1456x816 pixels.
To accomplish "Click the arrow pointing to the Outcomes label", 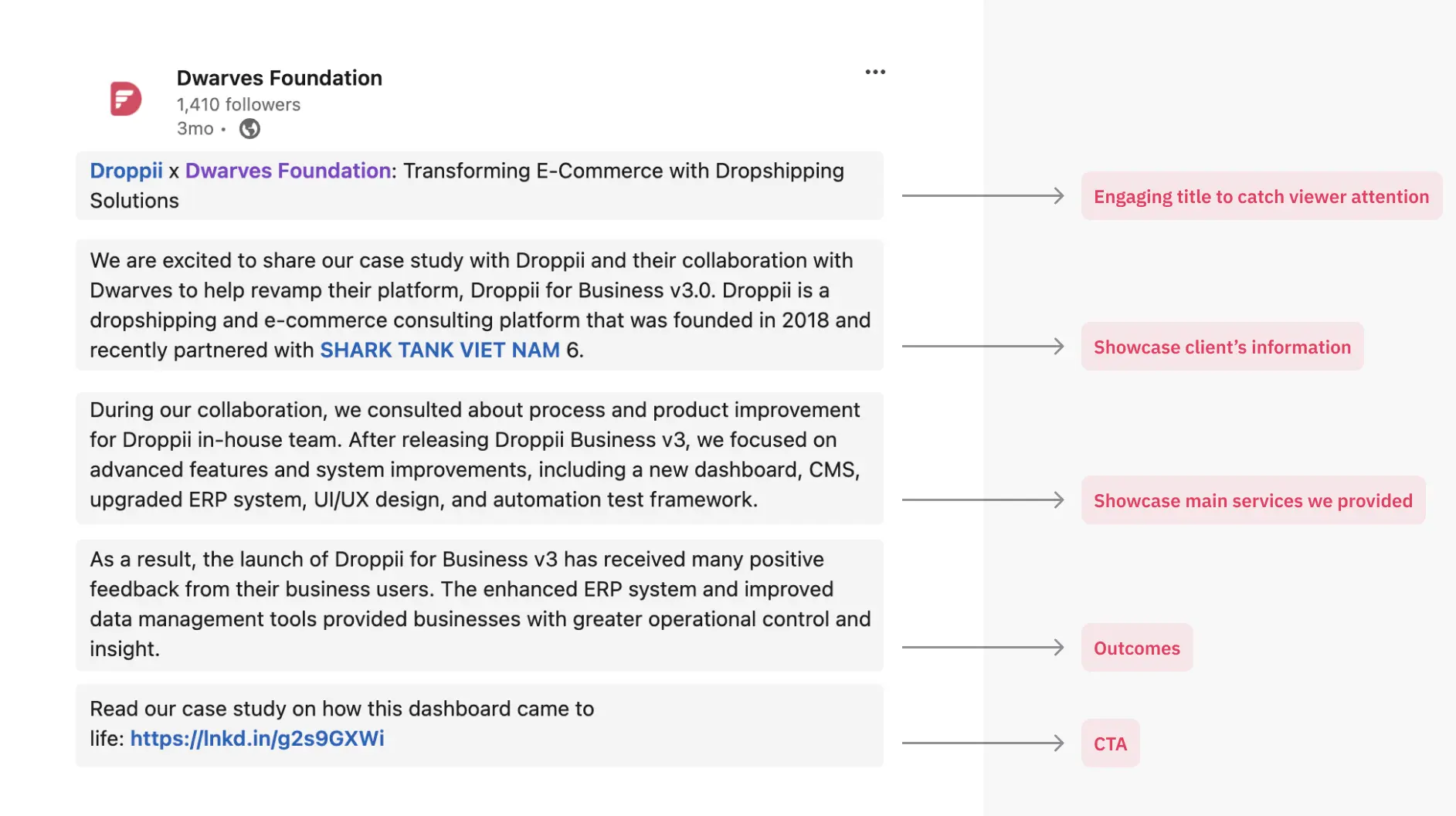I will 983,647.
